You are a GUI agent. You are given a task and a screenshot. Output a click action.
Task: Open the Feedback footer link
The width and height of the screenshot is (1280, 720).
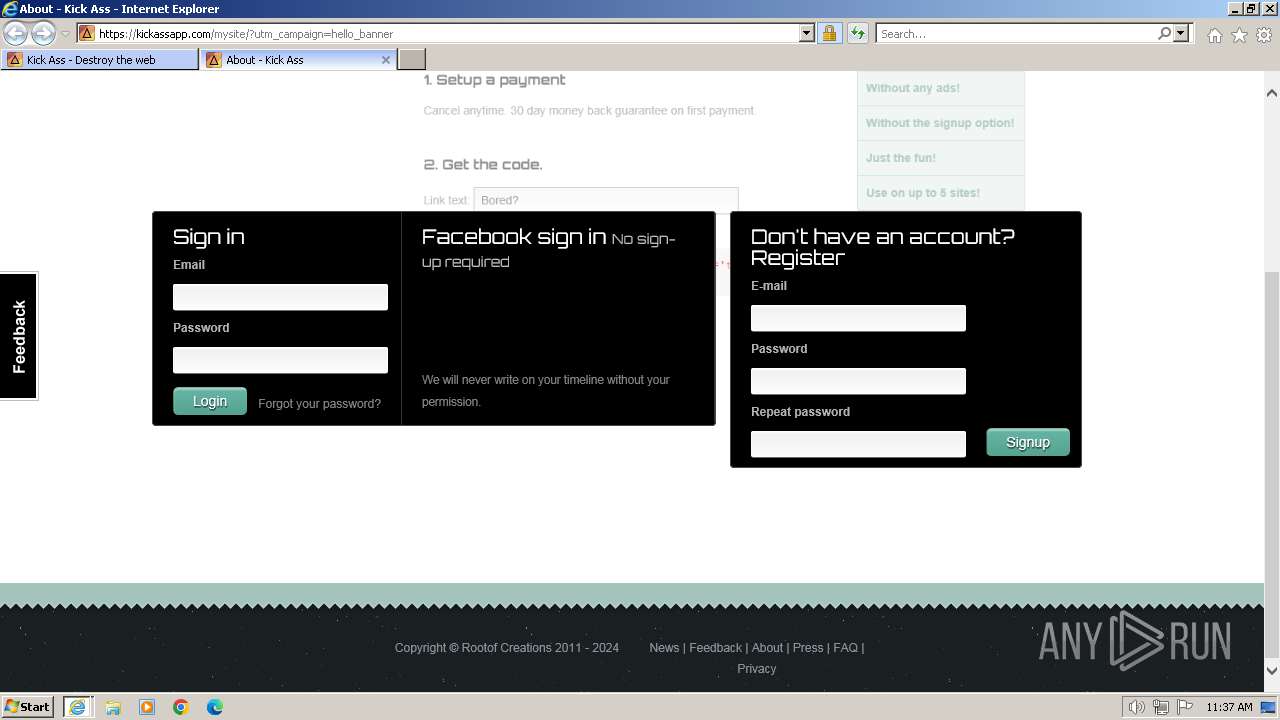(x=715, y=648)
